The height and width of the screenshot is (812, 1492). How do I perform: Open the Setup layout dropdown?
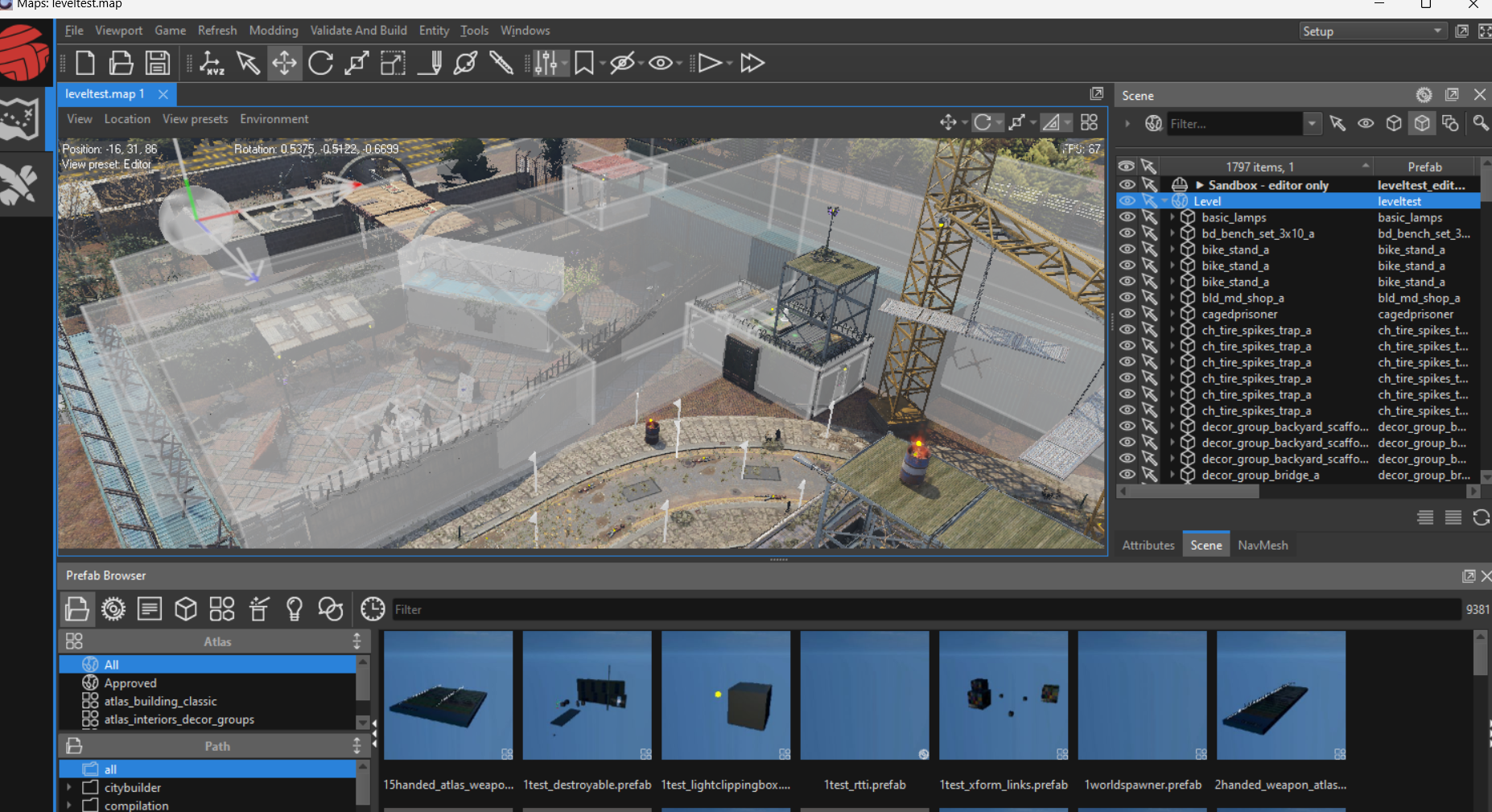point(1371,31)
